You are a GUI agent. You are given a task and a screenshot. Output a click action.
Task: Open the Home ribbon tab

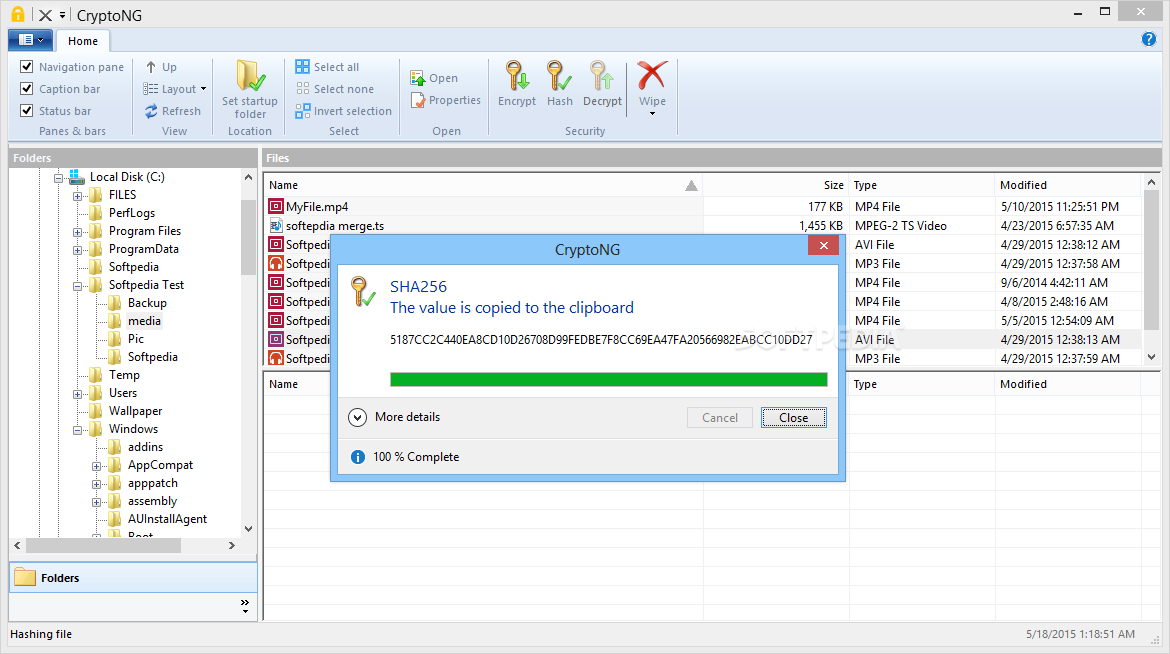click(83, 41)
